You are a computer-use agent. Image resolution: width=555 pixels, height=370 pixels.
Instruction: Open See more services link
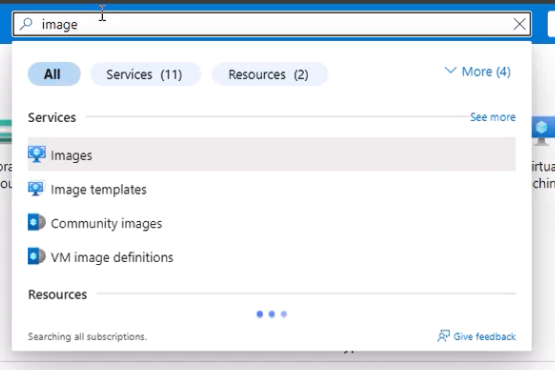[x=492, y=117]
